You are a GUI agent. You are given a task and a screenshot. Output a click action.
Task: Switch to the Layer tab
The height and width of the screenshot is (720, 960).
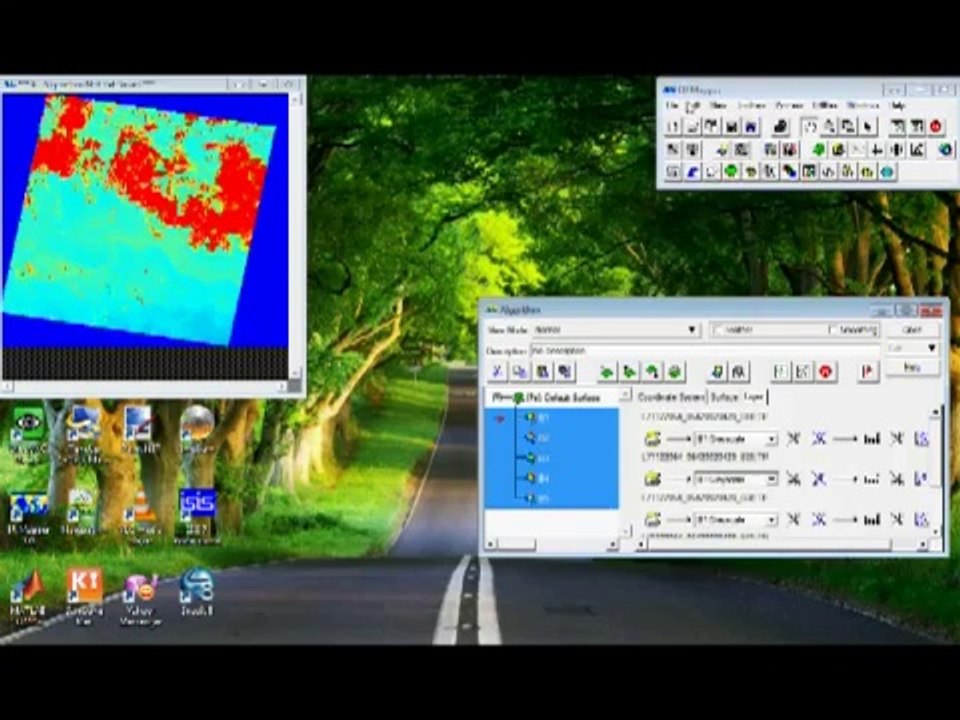tap(753, 397)
